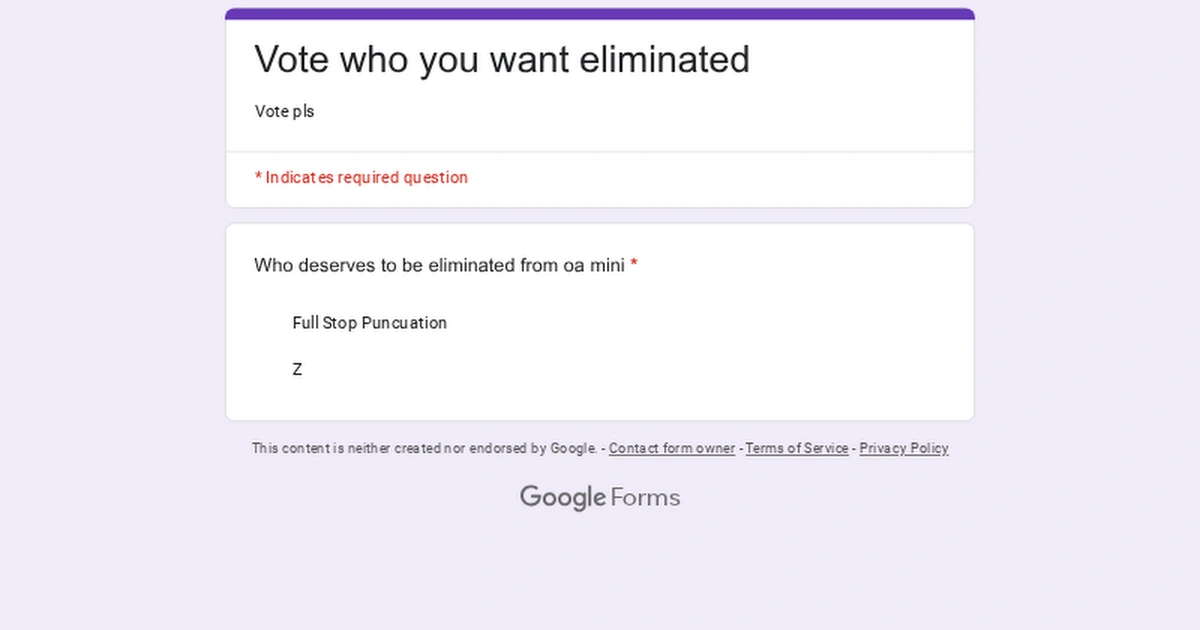The height and width of the screenshot is (630, 1200).
Task: Click the "Forms" word in footer logo
Action: (x=645, y=497)
